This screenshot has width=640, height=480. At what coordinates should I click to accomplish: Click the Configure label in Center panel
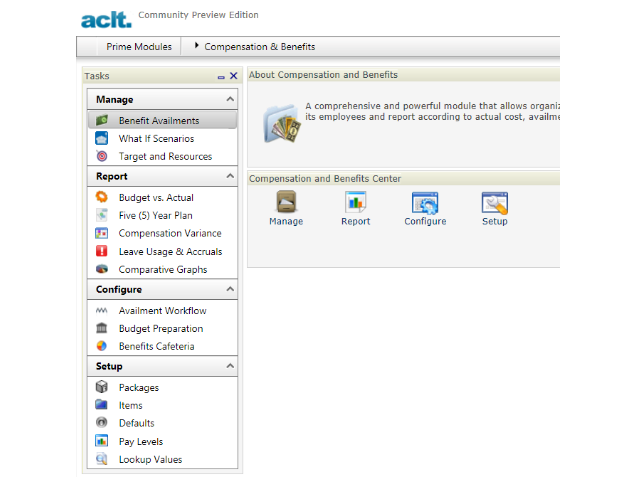pos(425,221)
